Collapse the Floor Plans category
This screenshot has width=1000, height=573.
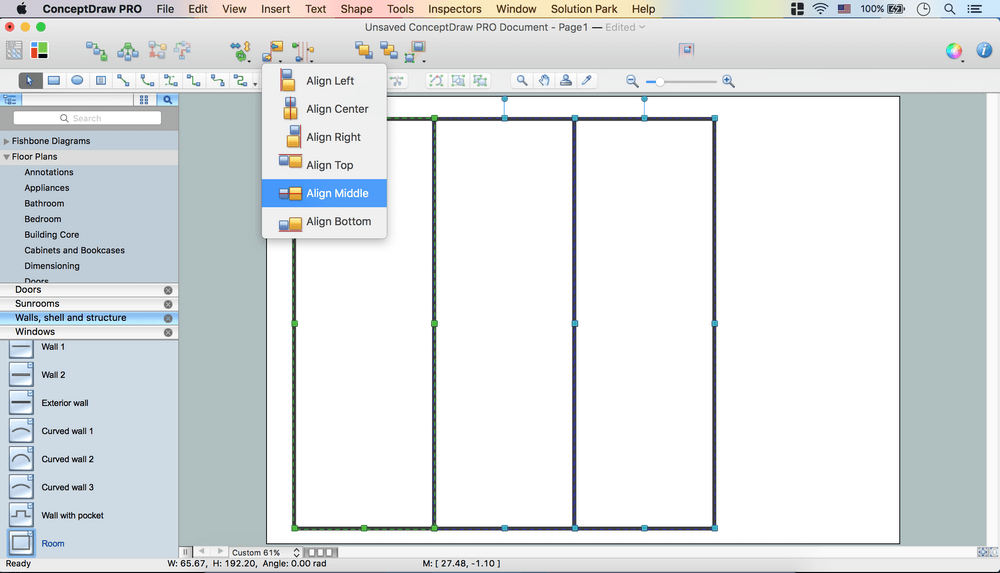pos(7,157)
